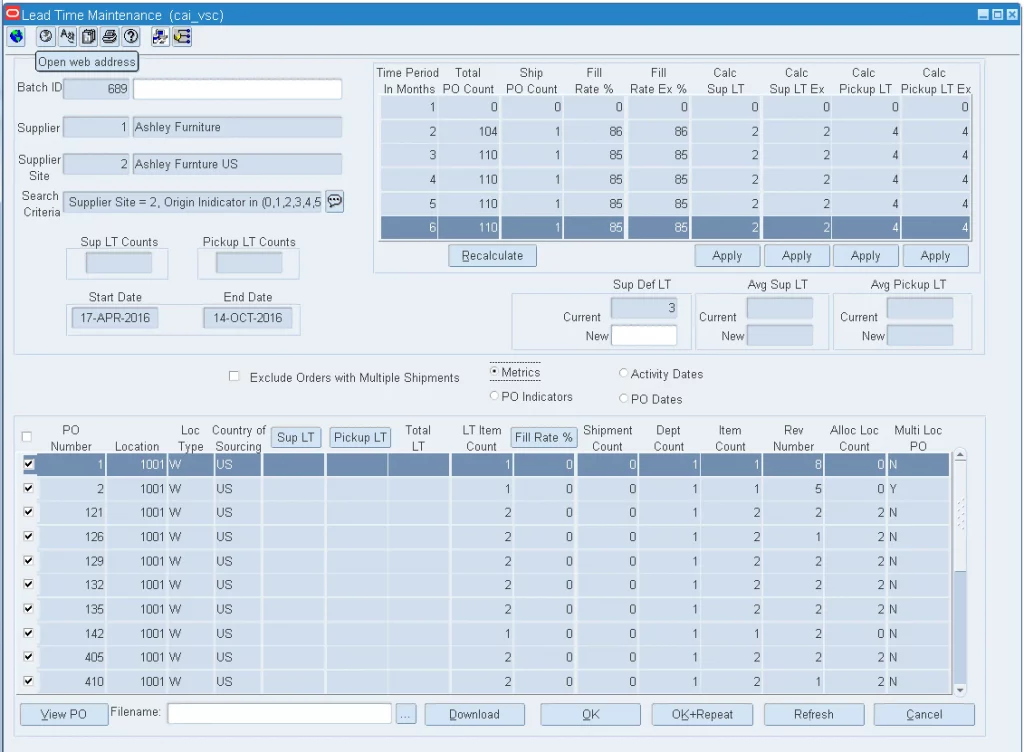1024x752 pixels.
Task: Click the translation (A/character) toolbar icon
Action: tap(67, 37)
